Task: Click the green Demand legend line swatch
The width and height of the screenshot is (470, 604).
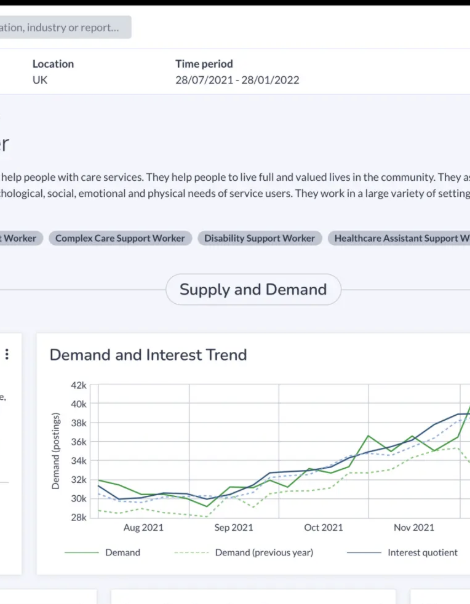Action: tap(82, 552)
